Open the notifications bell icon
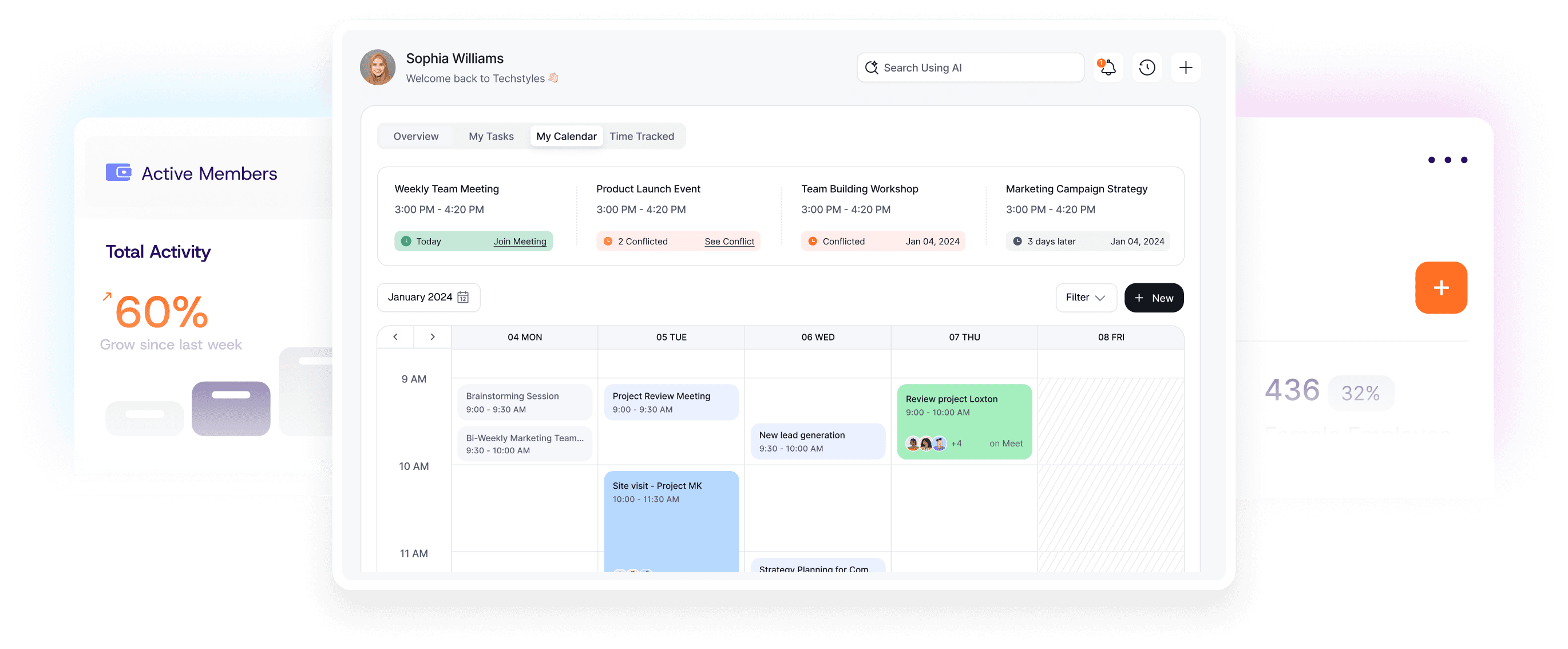1568x649 pixels. 1108,68
